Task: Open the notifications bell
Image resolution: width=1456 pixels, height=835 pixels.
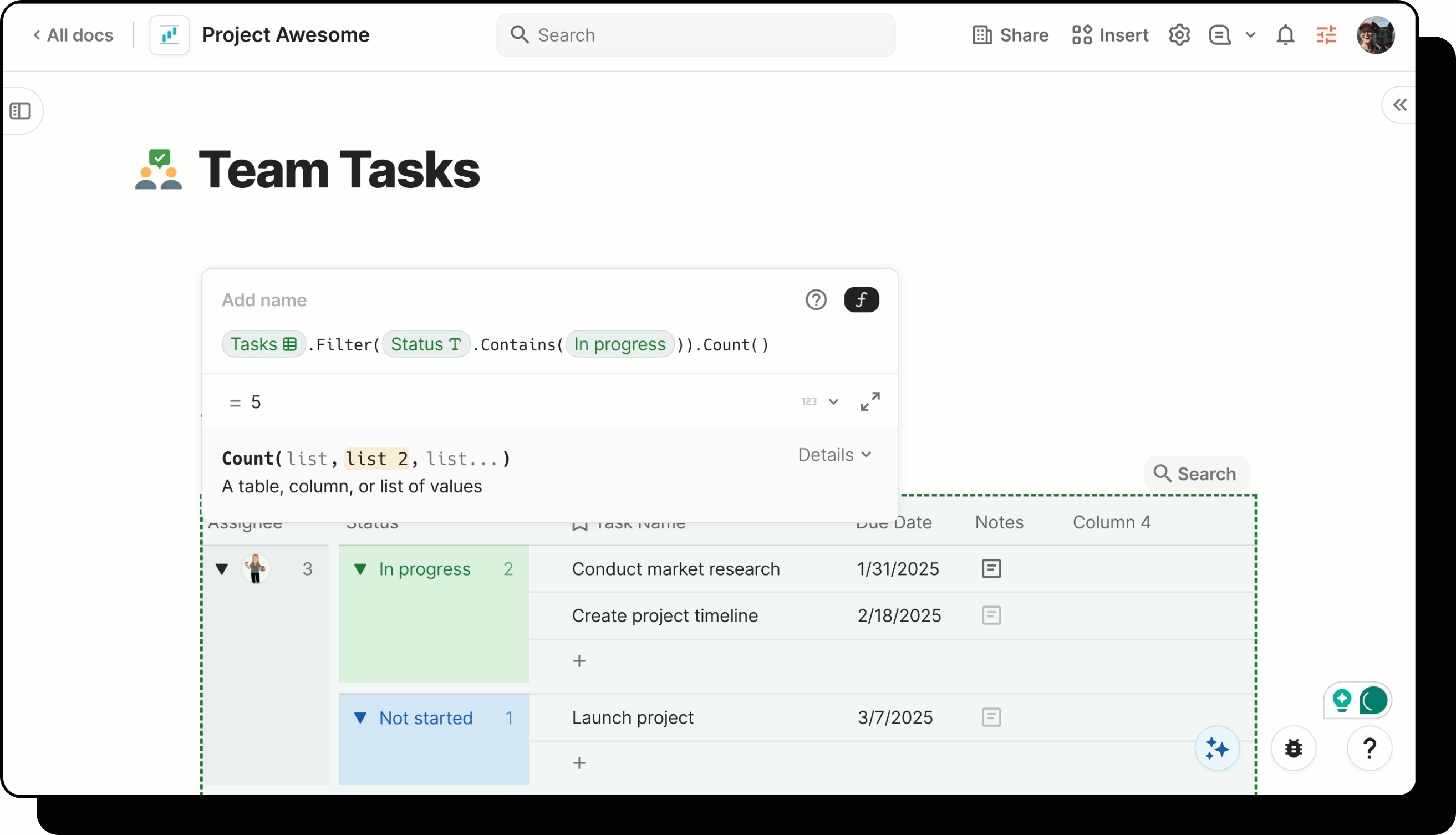Action: point(1285,35)
